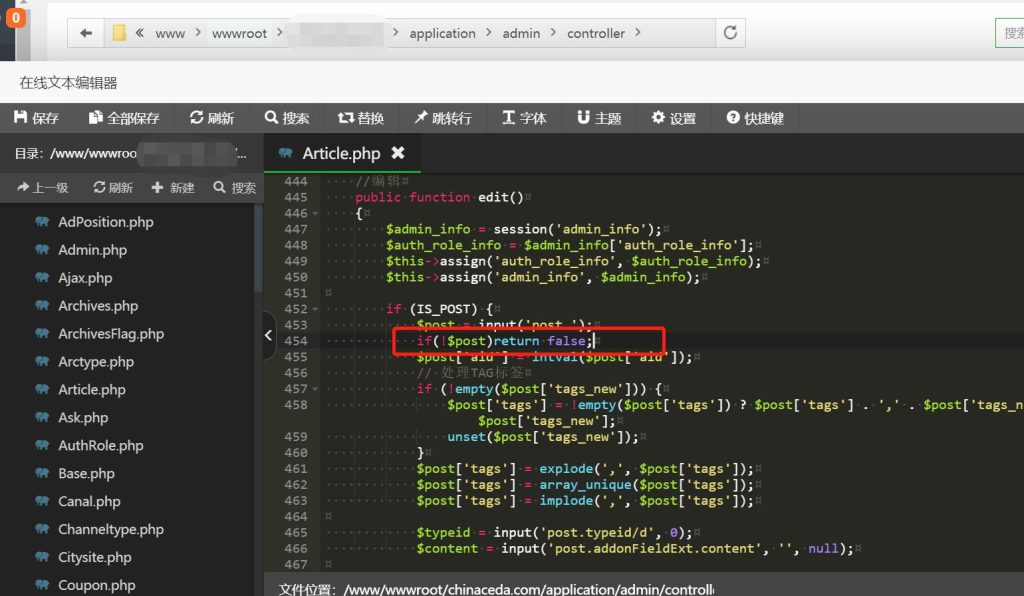Open Canal.php in file list
The image size is (1024, 596).
pyautogui.click(x=89, y=502)
